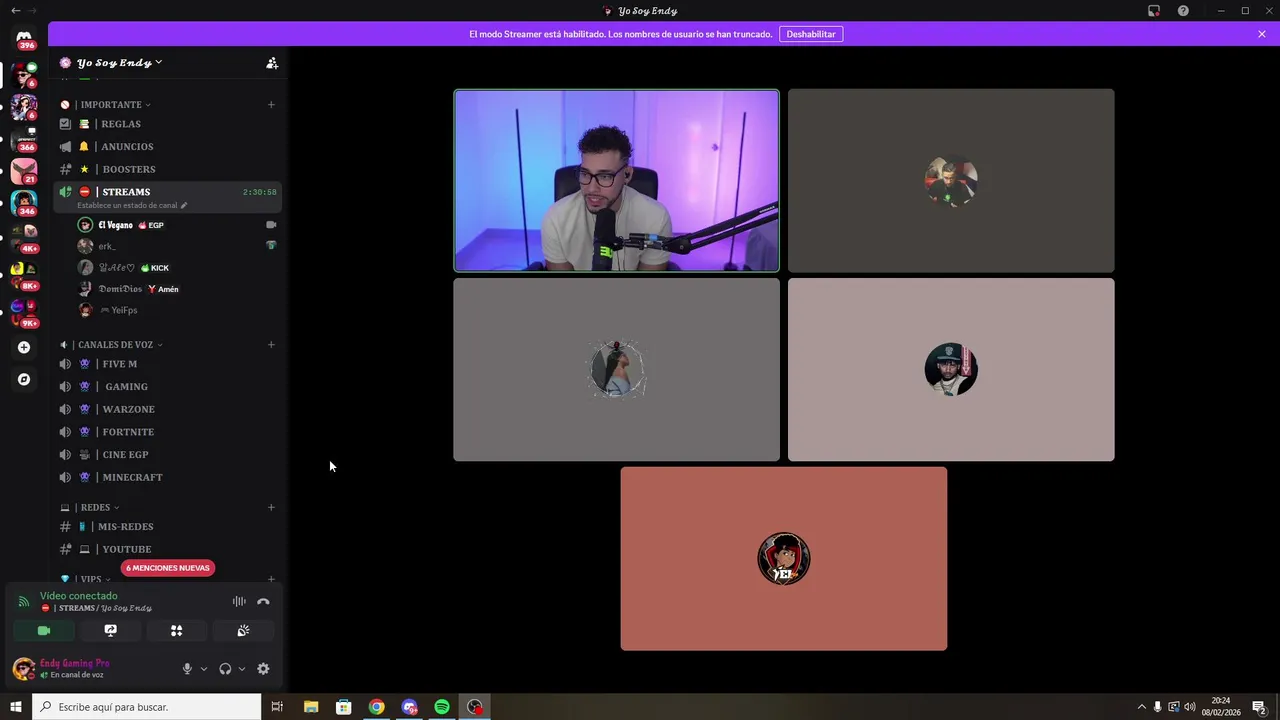
Task: Join the GAMING voice channel
Action: point(167,387)
